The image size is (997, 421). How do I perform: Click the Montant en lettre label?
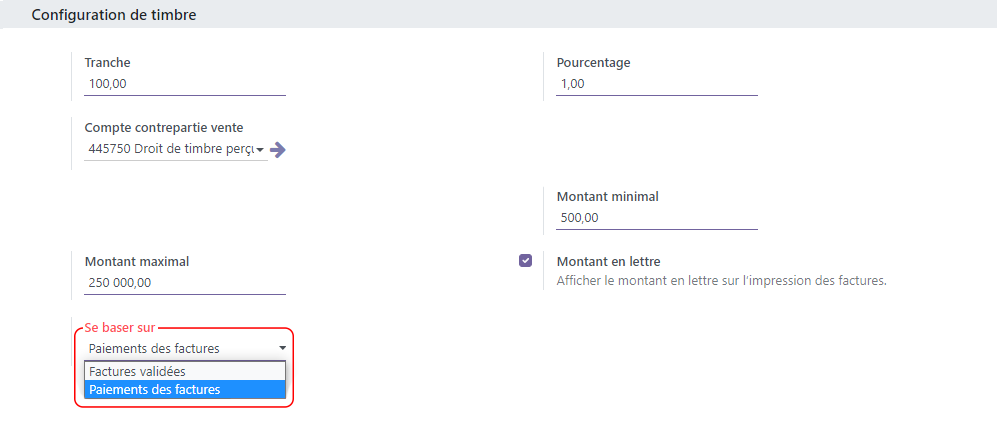pyautogui.click(x=609, y=261)
